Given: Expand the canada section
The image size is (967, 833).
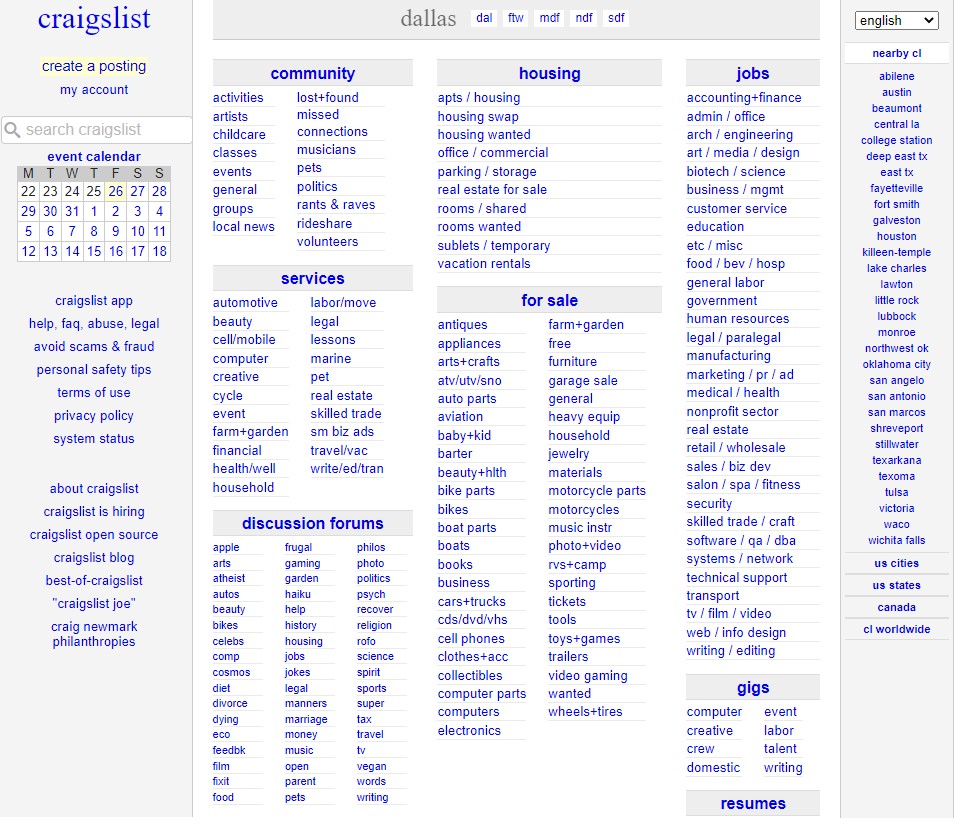Looking at the screenshot, I should (x=896, y=607).
